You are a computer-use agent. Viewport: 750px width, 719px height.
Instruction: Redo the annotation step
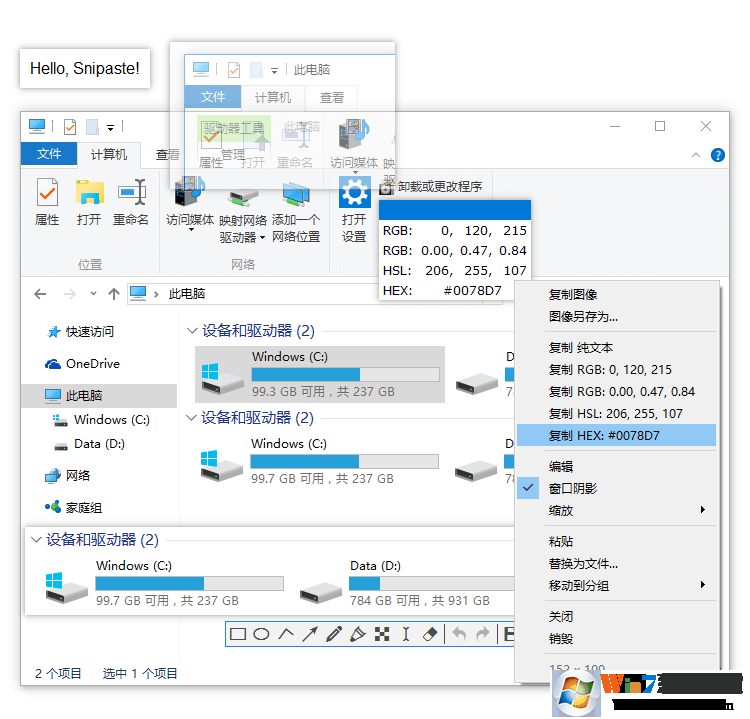coord(483,634)
